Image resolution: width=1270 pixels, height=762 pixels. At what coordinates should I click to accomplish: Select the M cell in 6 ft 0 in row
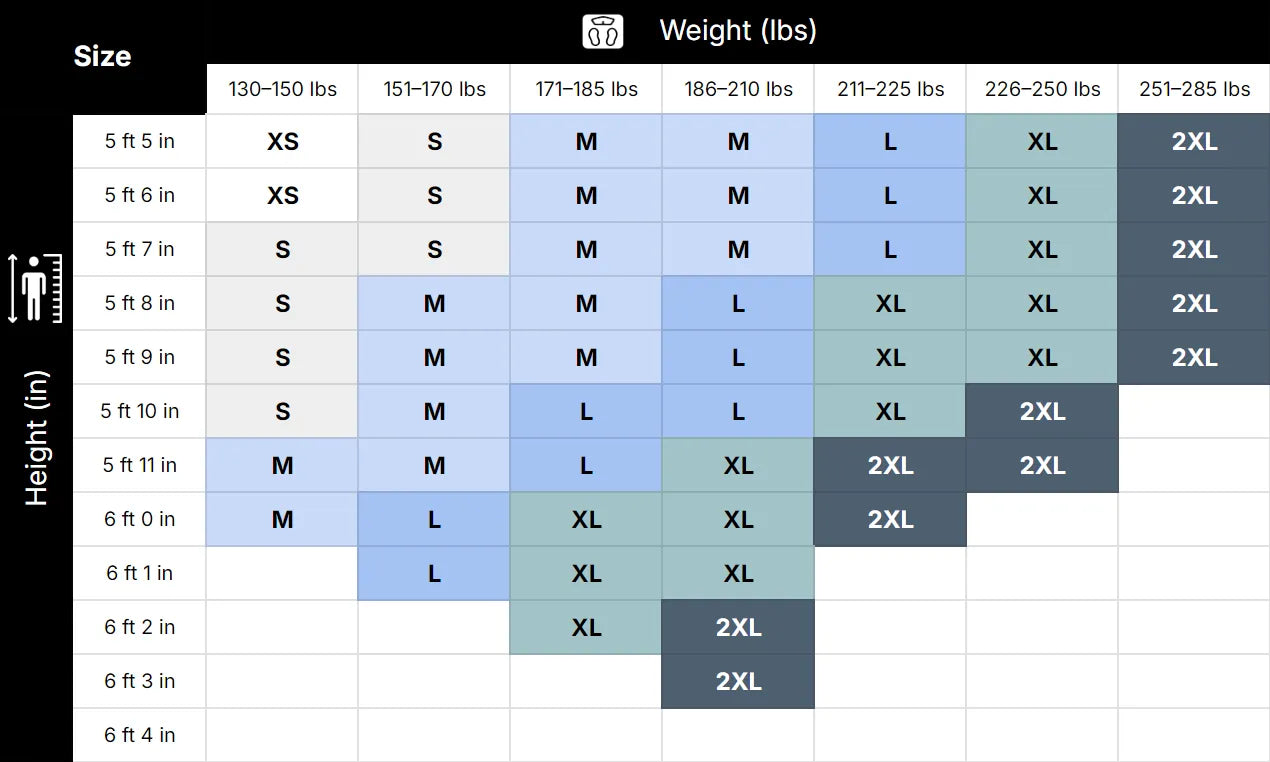282,519
